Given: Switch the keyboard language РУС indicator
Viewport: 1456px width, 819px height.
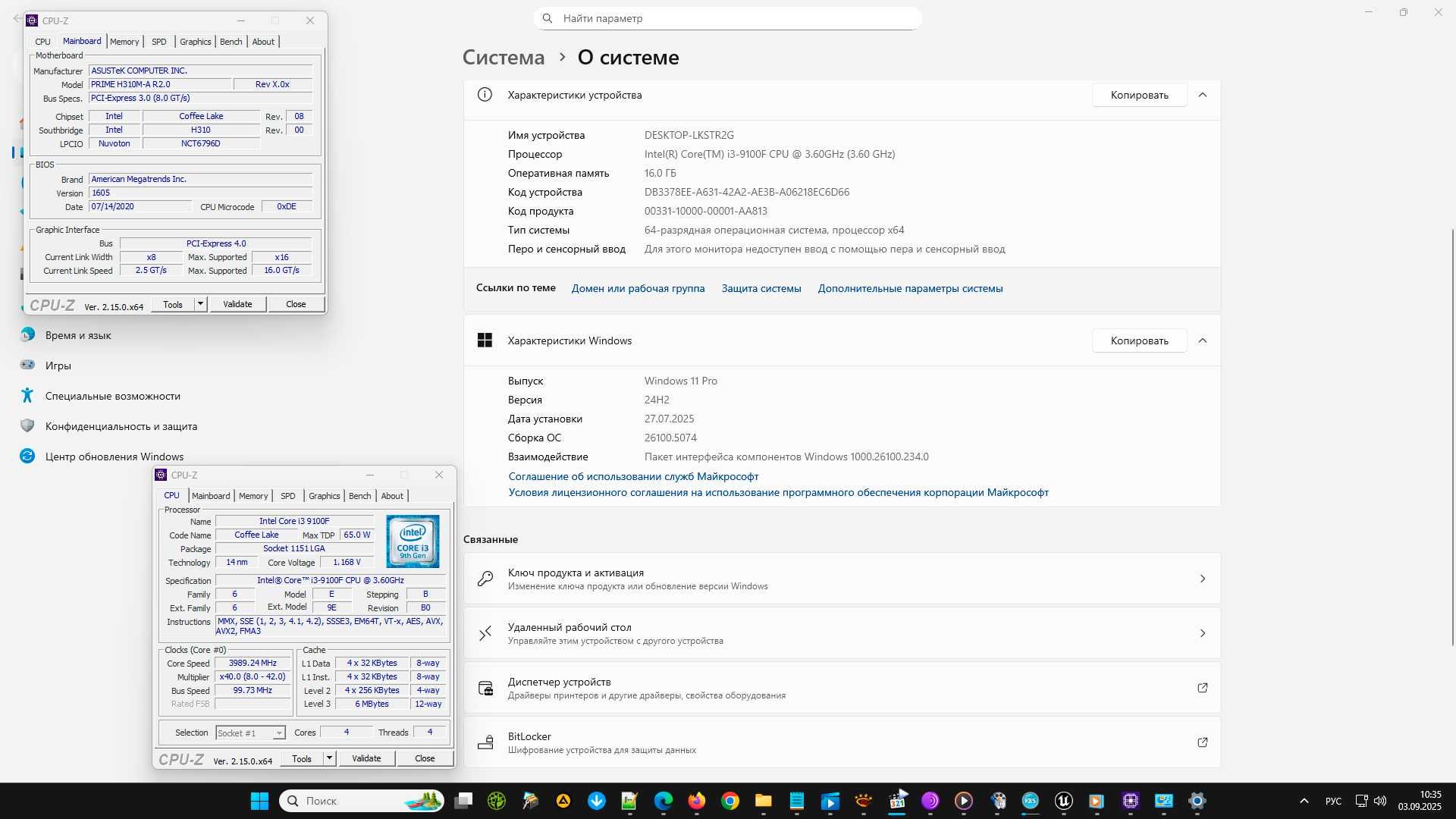Looking at the screenshot, I should [x=1333, y=801].
